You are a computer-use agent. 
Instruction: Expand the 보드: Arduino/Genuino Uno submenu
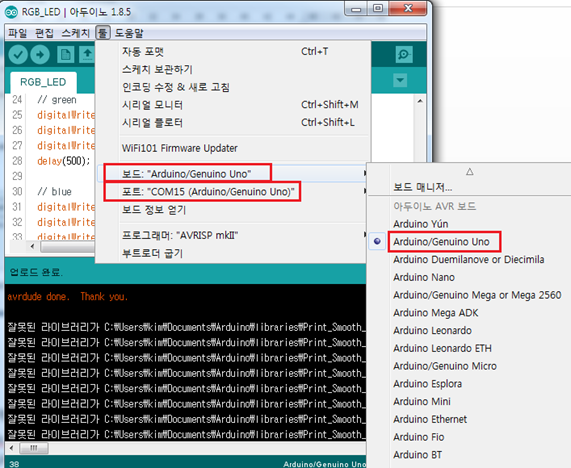coord(233,174)
